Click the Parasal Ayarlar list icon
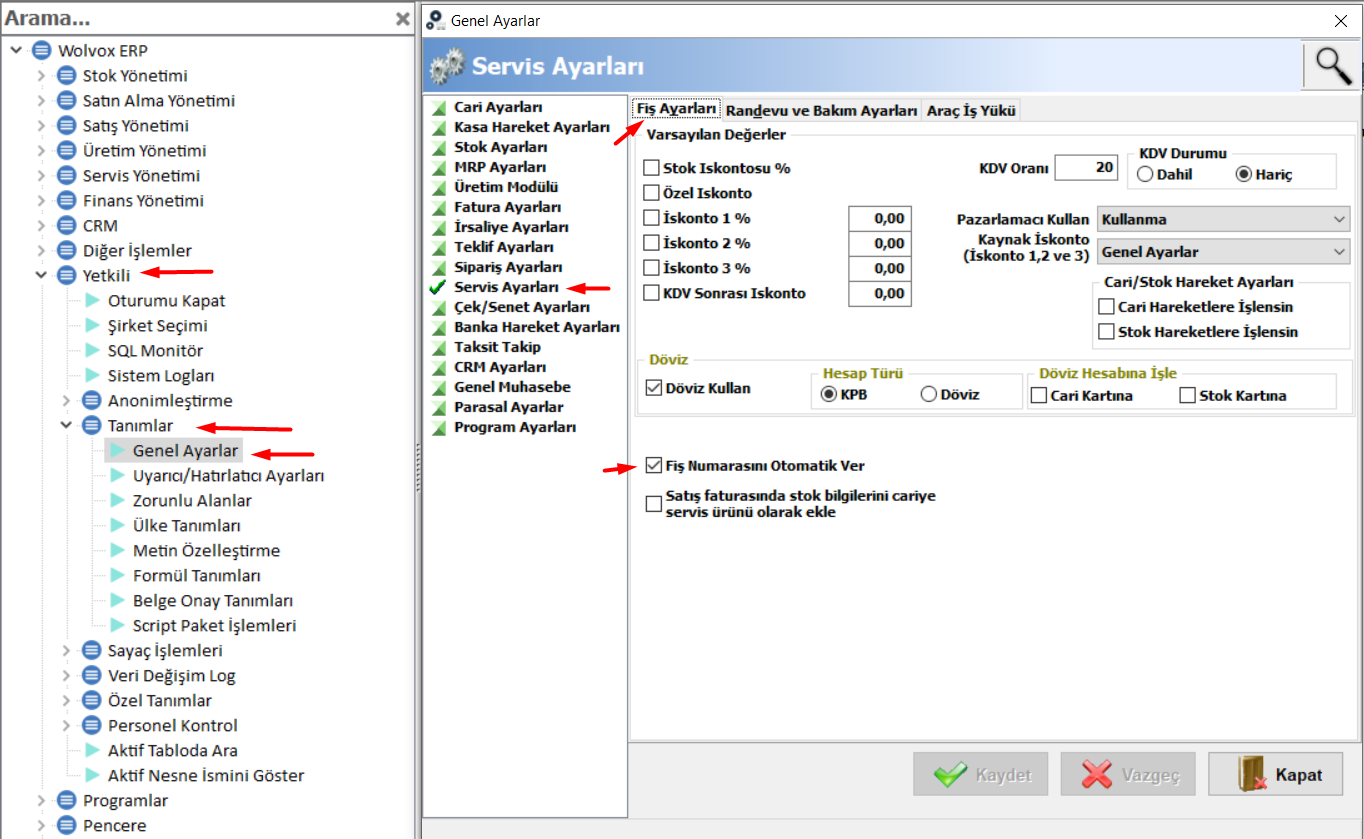 coord(439,407)
